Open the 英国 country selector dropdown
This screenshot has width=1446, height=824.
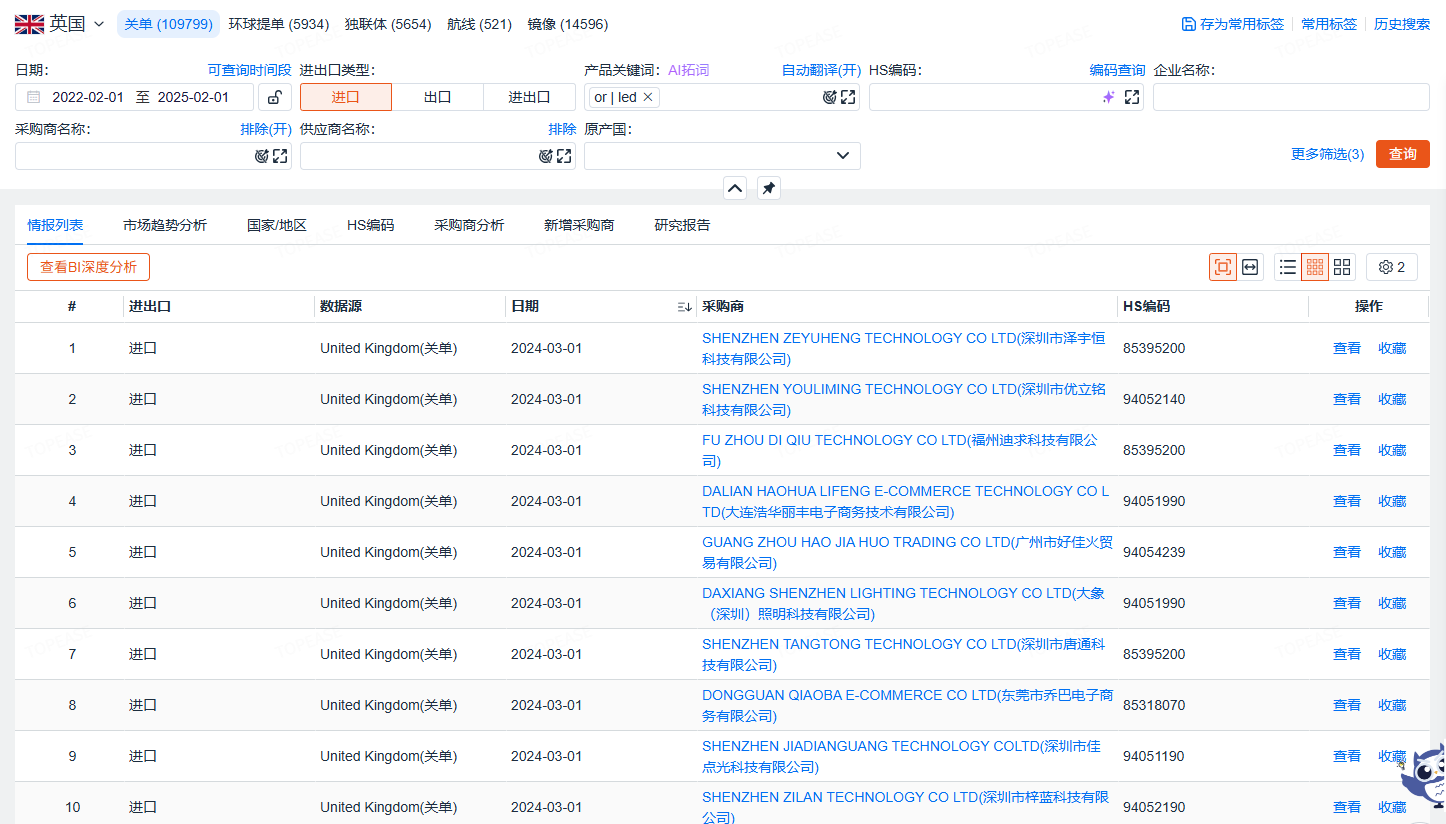(60, 24)
